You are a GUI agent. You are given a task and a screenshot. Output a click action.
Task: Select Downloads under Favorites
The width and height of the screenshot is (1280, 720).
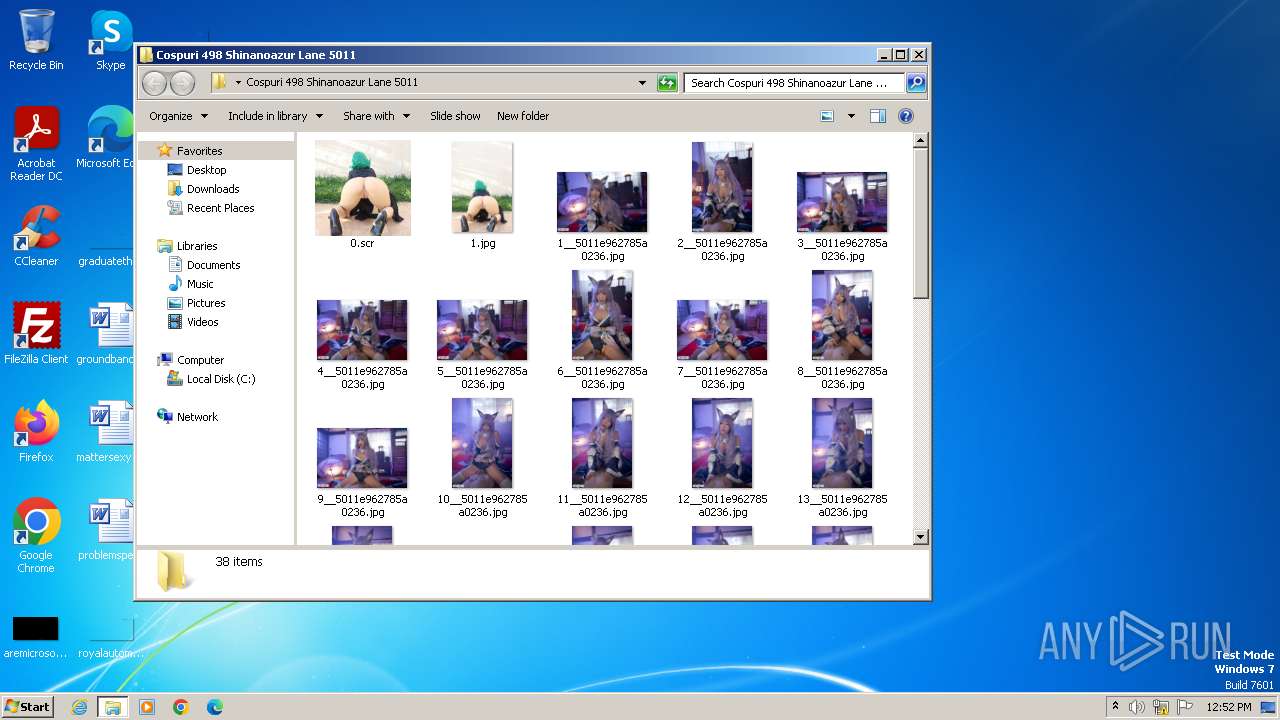click(x=213, y=189)
